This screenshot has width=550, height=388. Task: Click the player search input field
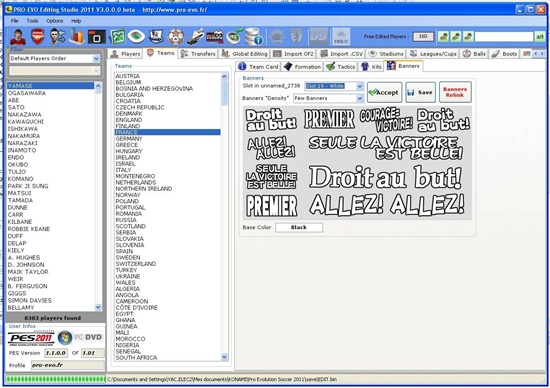point(504,36)
